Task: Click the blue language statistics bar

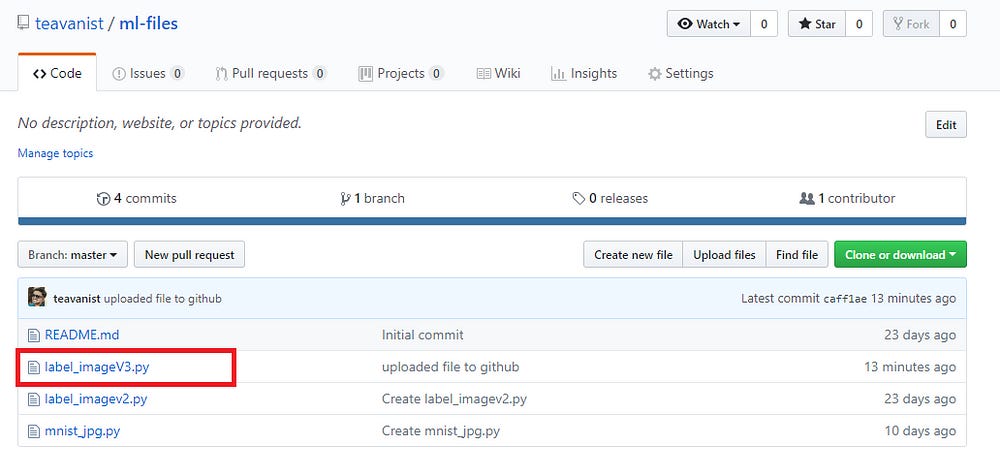Action: (492, 221)
